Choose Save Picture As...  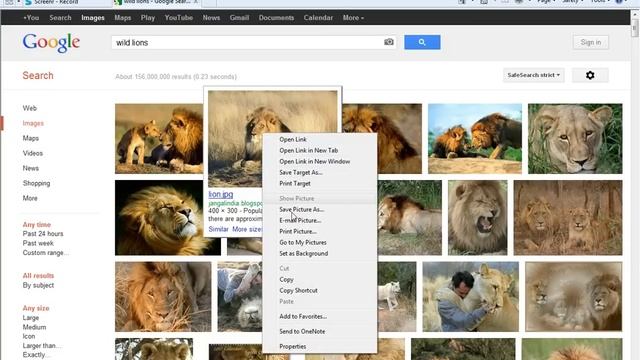click(x=302, y=209)
